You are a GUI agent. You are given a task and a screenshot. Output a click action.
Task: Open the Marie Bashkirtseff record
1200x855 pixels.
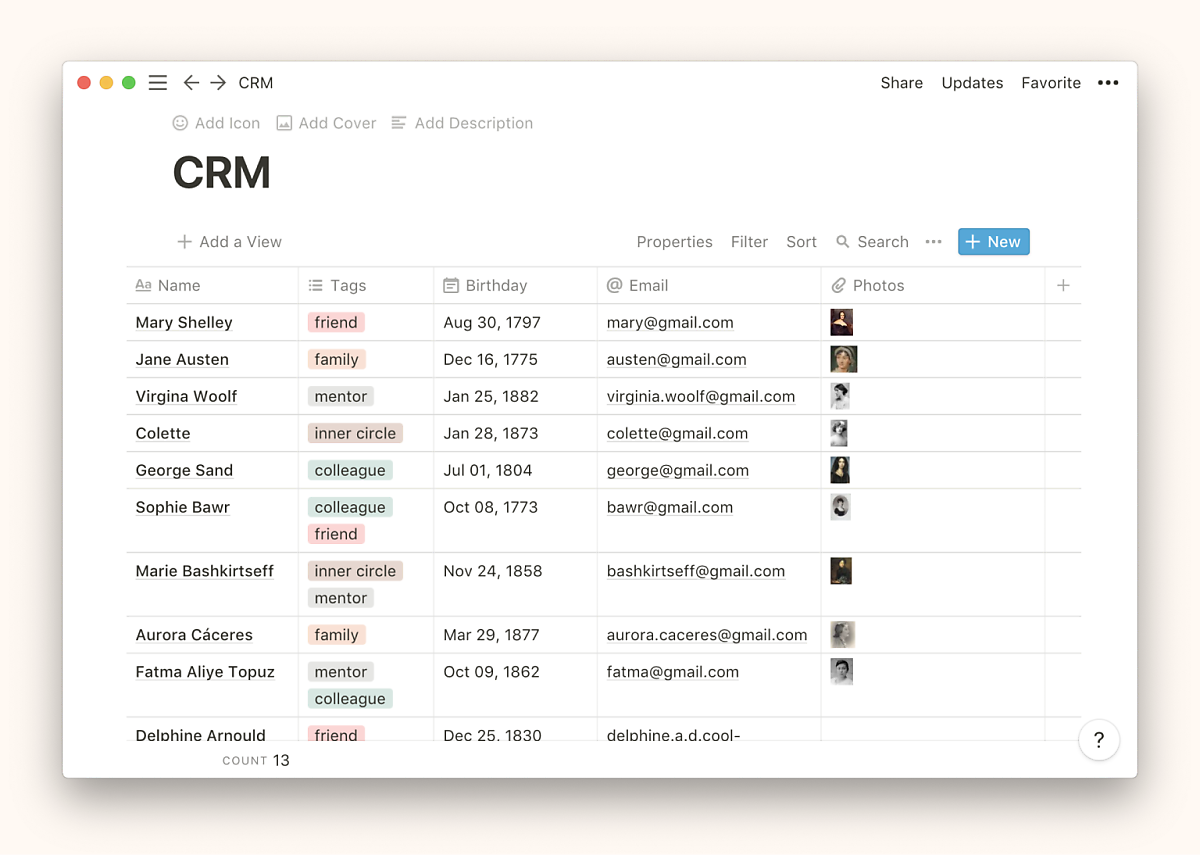[205, 571]
